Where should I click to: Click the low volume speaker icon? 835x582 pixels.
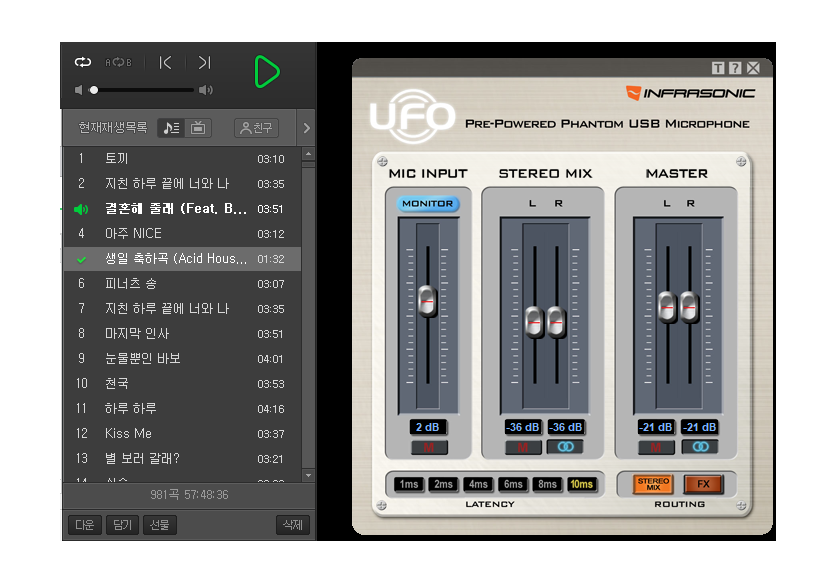pyautogui.click(x=78, y=90)
